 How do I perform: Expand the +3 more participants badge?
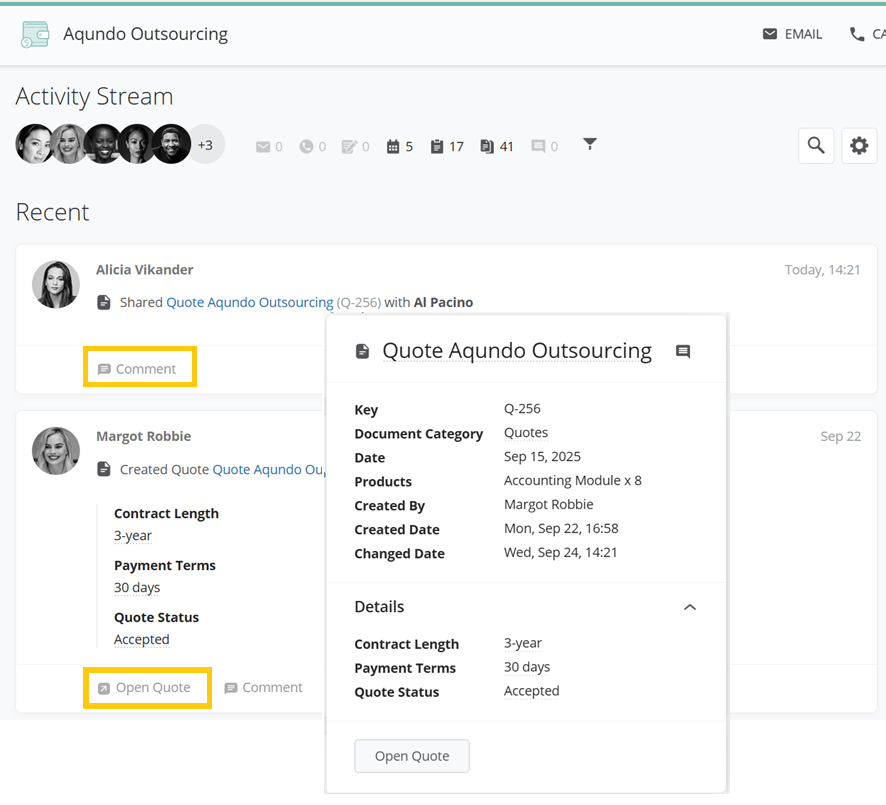coord(205,145)
